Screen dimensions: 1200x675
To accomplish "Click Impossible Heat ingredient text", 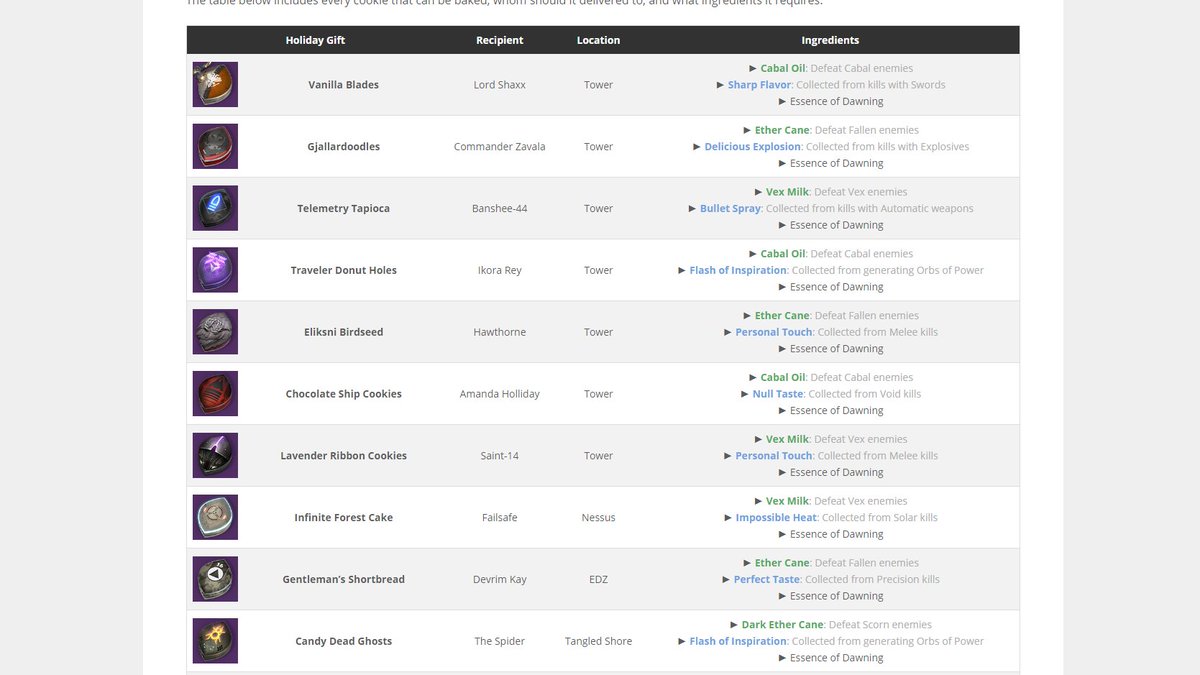I will tap(776, 518).
